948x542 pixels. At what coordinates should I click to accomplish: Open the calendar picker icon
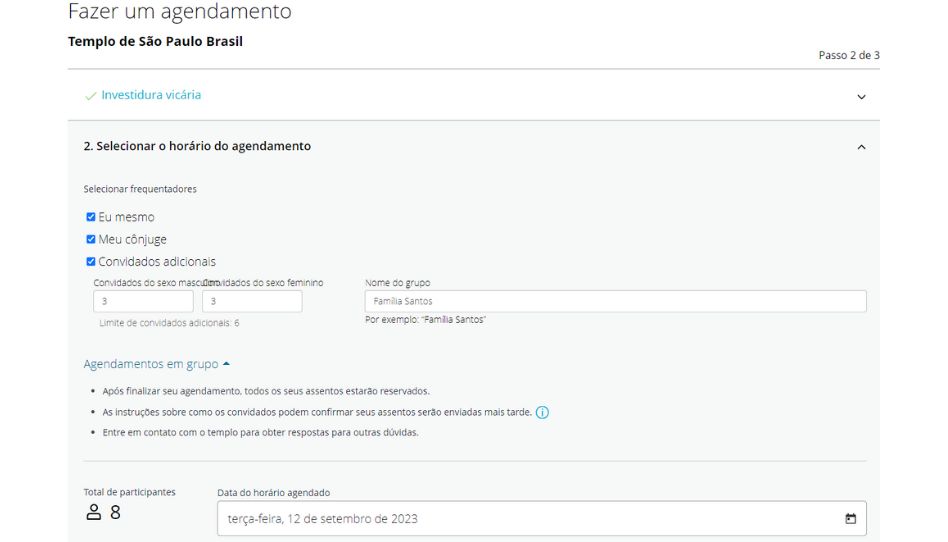coord(850,518)
